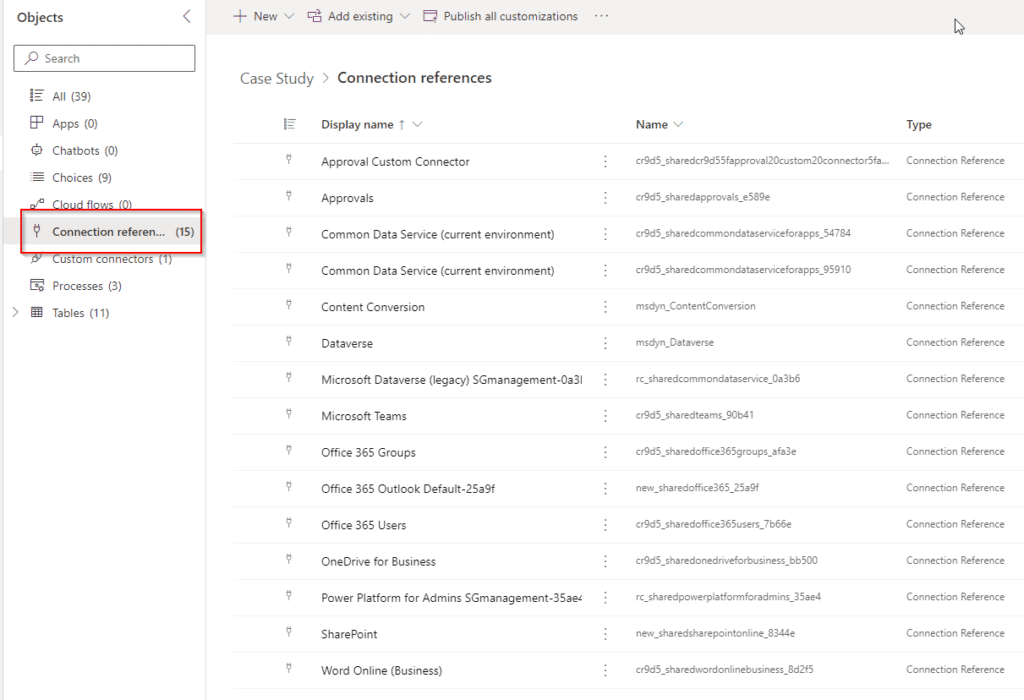Open the three-dot menu for SharePoint
Image resolution: width=1024 pixels, height=700 pixels.
605,634
